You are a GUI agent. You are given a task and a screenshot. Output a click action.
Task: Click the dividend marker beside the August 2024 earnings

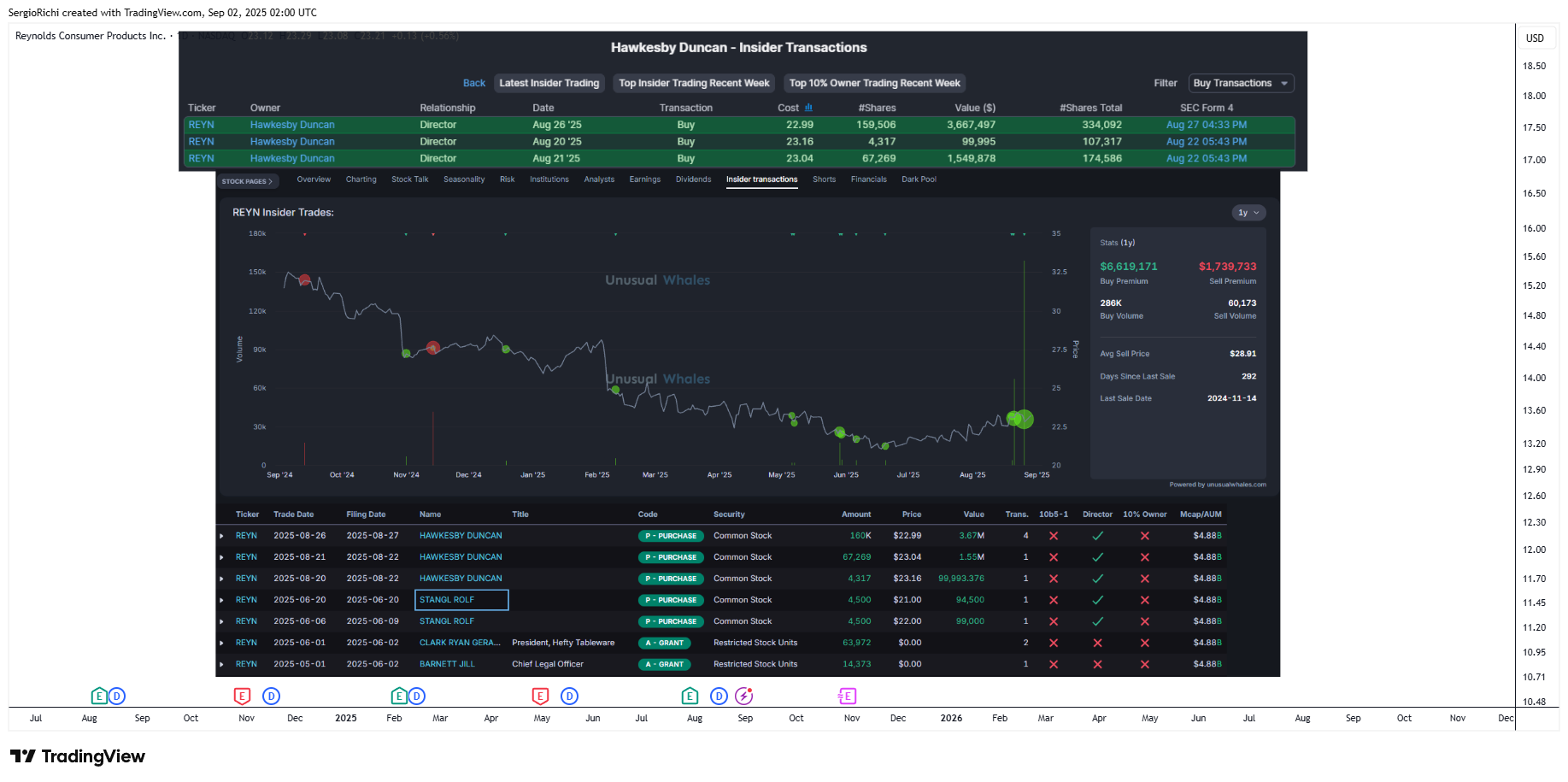[x=117, y=697]
